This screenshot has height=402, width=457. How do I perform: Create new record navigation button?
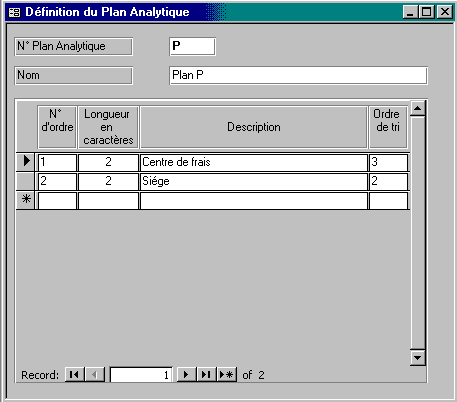(x=227, y=375)
